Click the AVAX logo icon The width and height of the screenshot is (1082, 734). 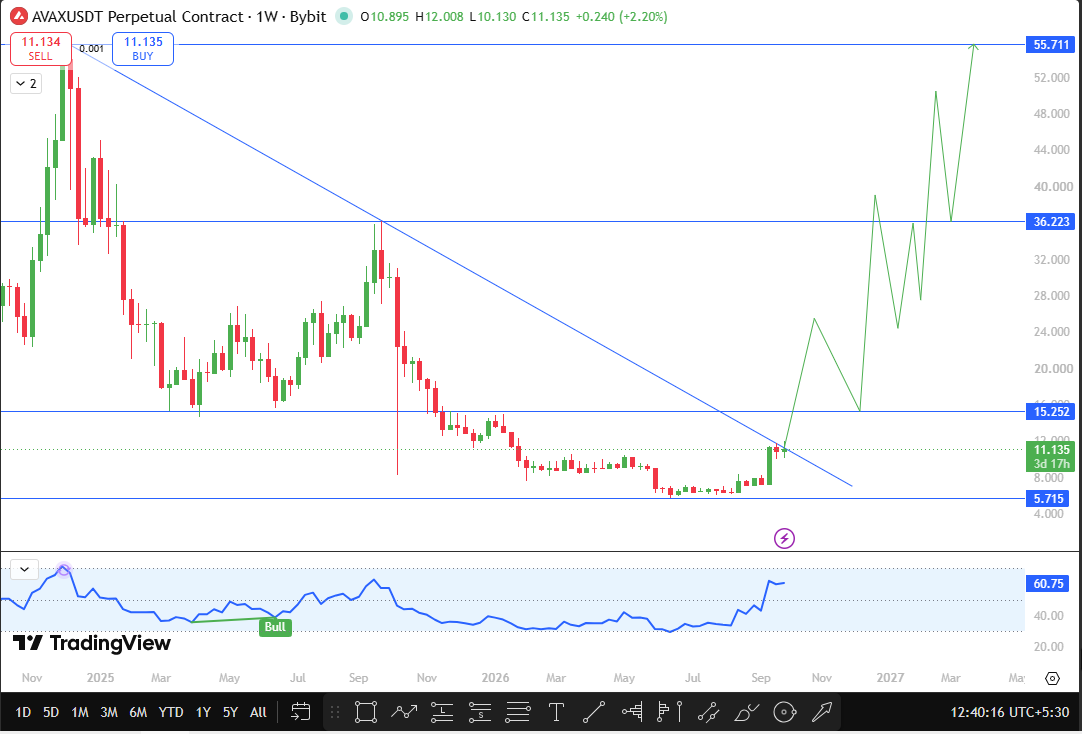(19, 16)
